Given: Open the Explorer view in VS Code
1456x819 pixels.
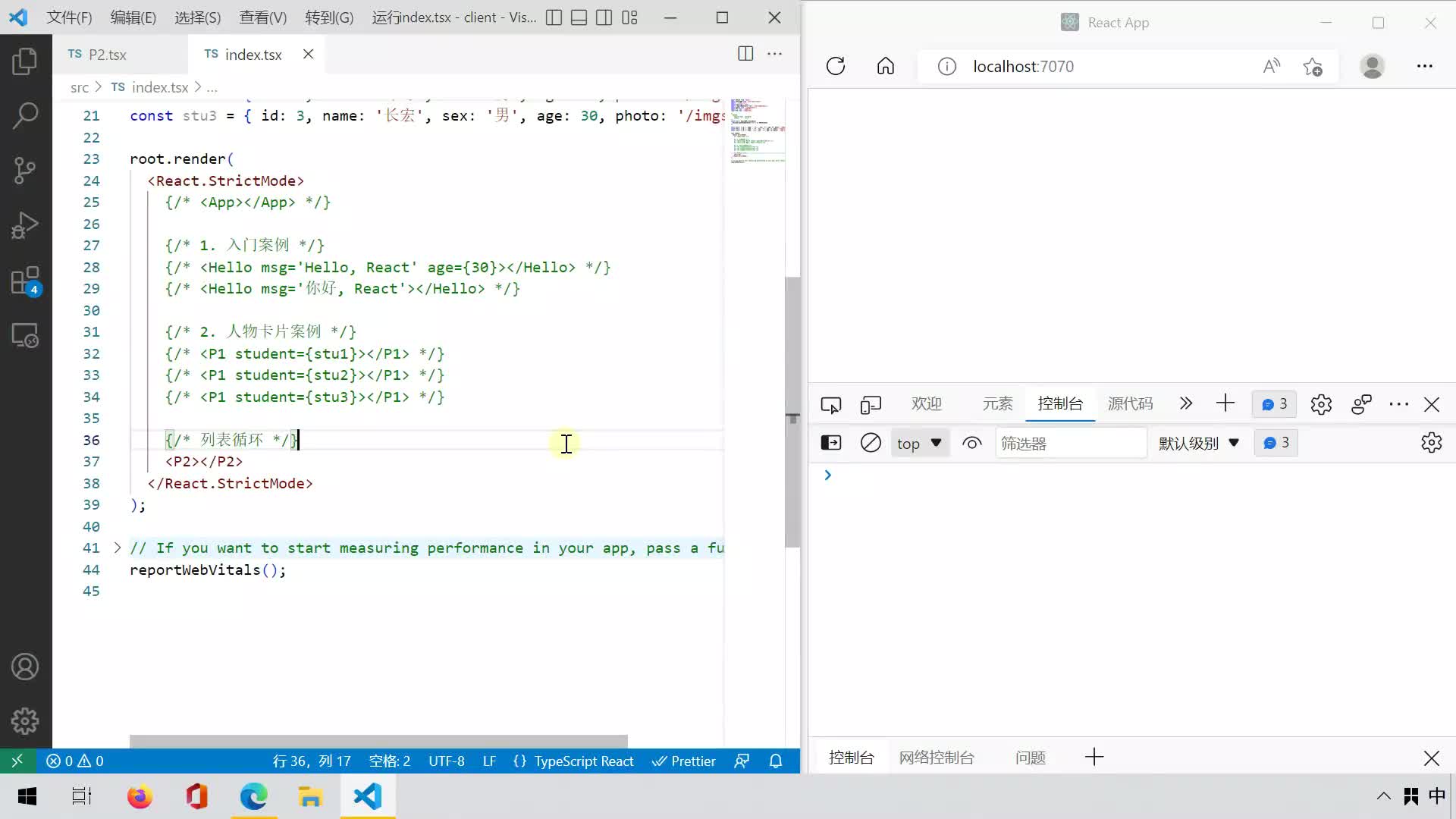Looking at the screenshot, I should [25, 61].
